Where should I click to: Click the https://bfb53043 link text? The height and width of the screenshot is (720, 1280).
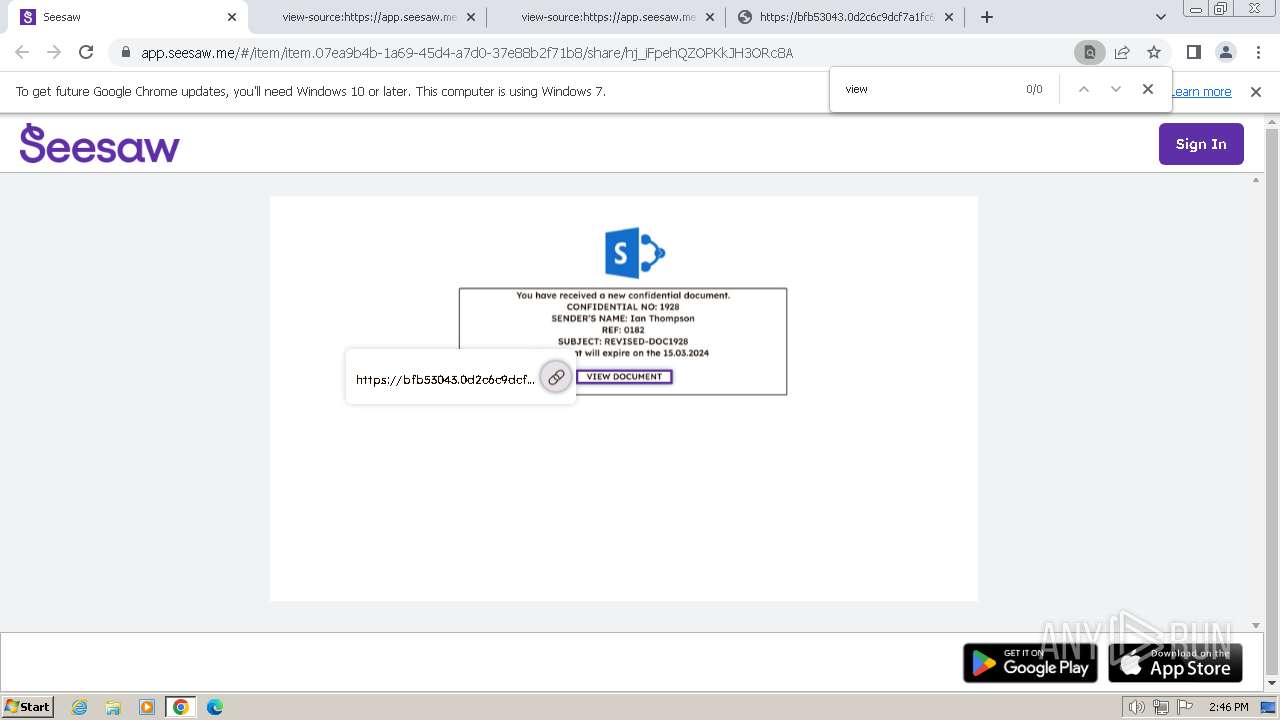pyautogui.click(x=445, y=380)
